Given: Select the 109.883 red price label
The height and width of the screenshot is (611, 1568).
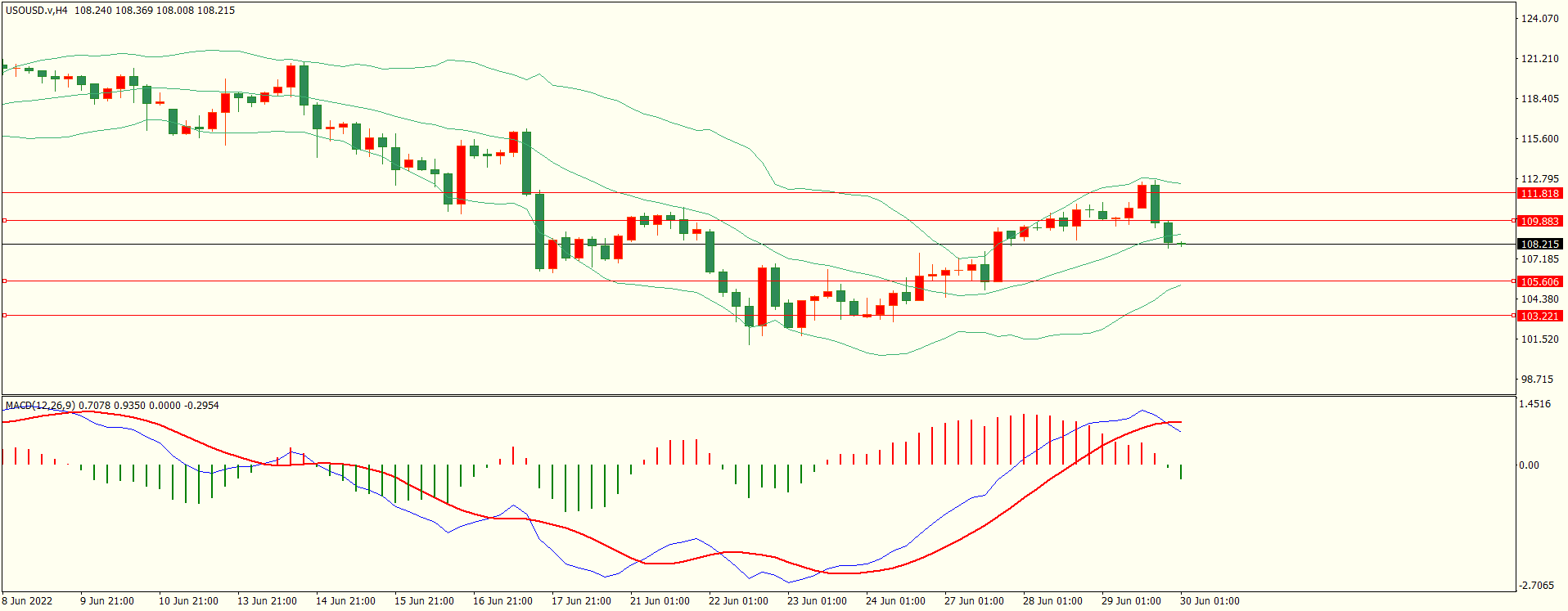Looking at the screenshot, I should coord(1539,222).
